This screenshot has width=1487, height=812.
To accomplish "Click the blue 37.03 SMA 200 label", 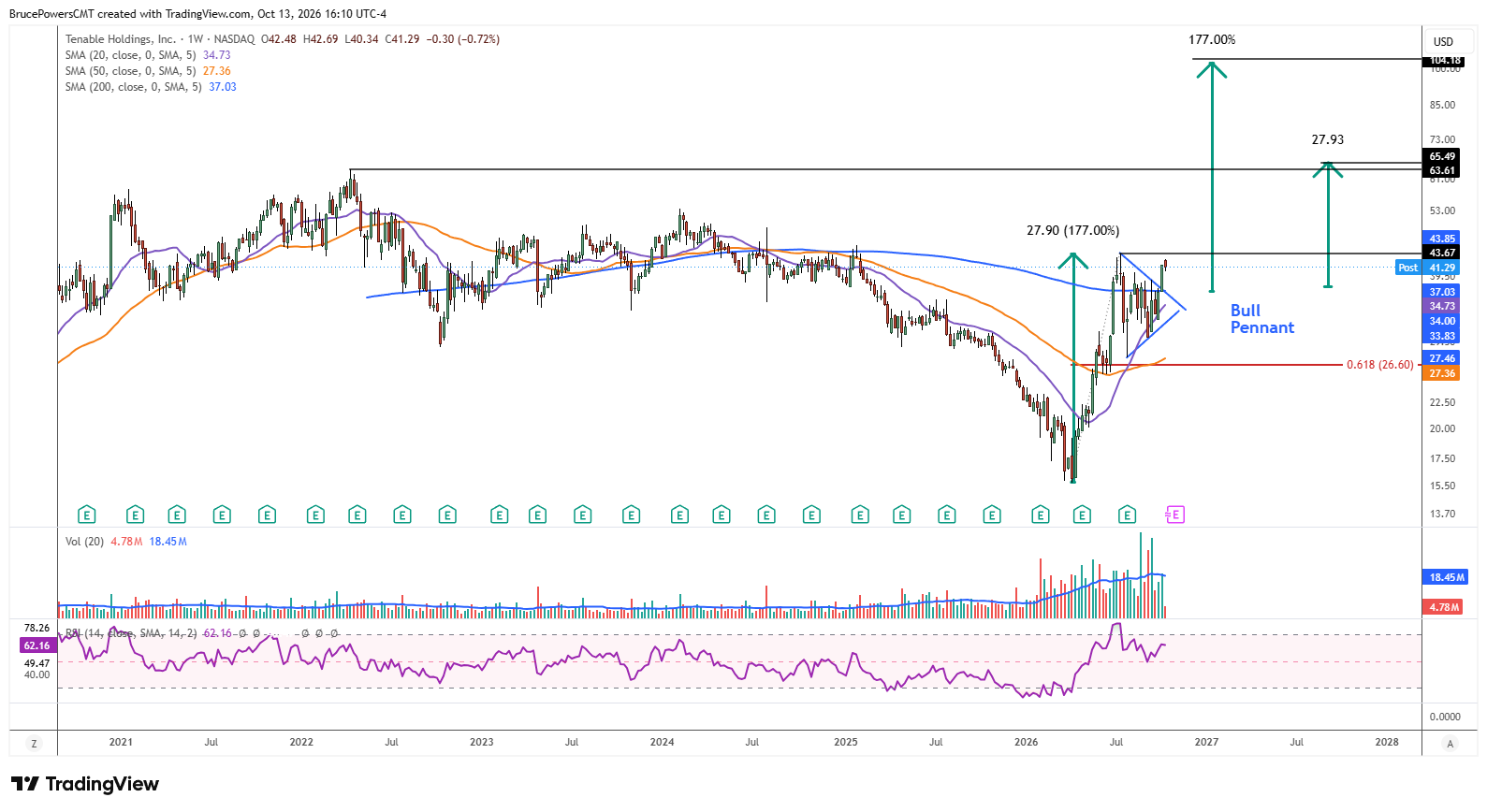I will point(1442,292).
